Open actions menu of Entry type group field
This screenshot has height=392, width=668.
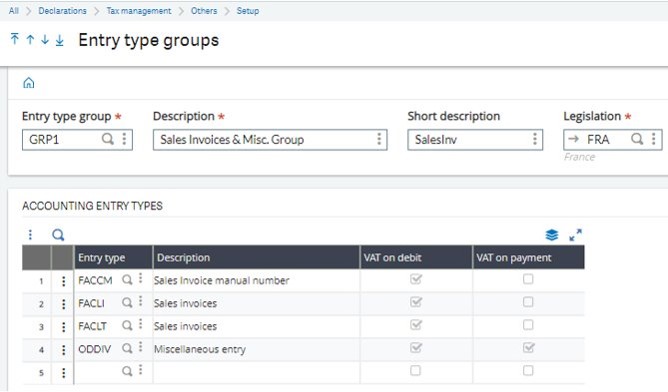(124, 139)
